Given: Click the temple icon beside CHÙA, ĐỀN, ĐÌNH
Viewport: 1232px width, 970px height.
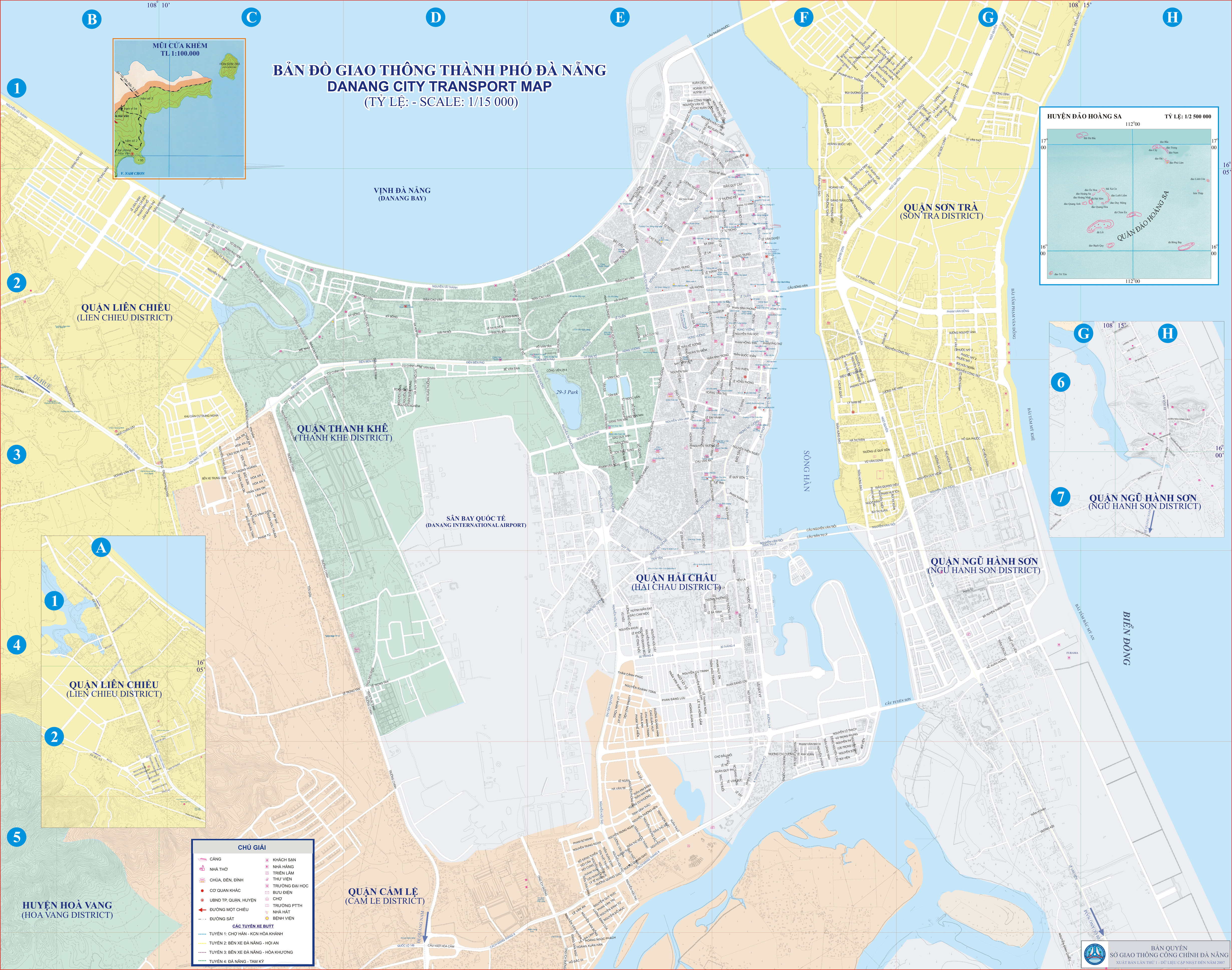Looking at the screenshot, I should 202,880.
